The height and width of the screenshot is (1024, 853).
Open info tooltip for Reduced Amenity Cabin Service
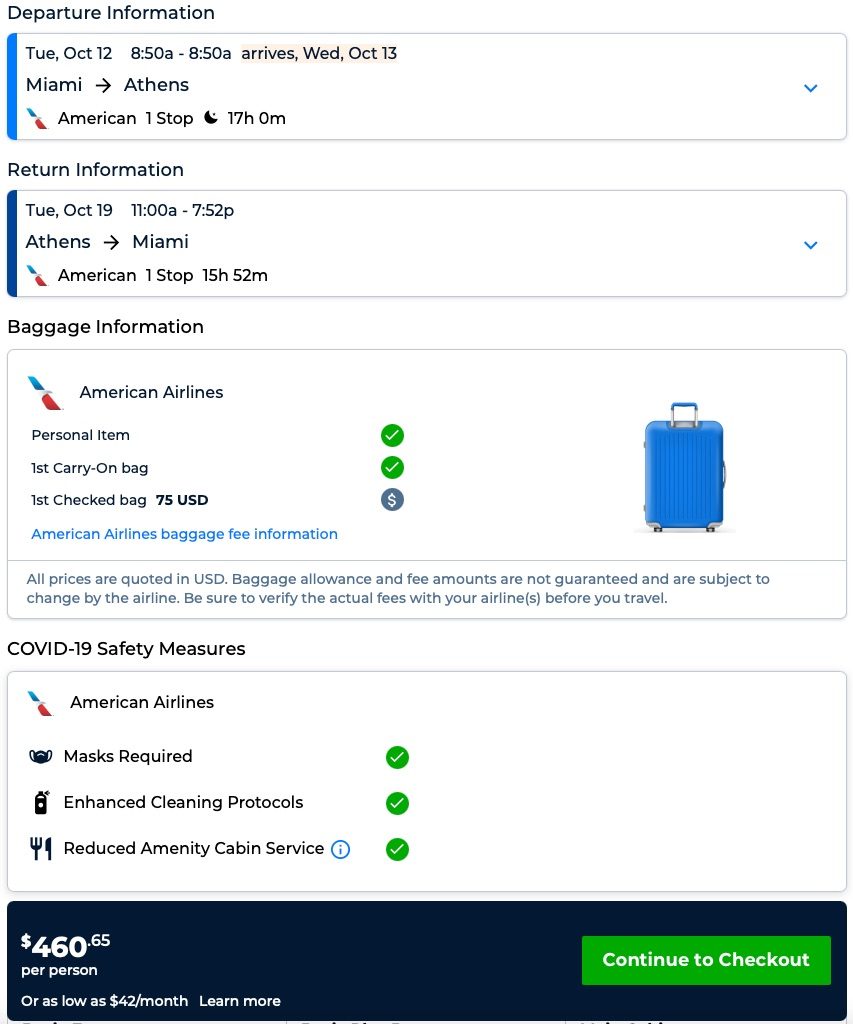[340, 849]
